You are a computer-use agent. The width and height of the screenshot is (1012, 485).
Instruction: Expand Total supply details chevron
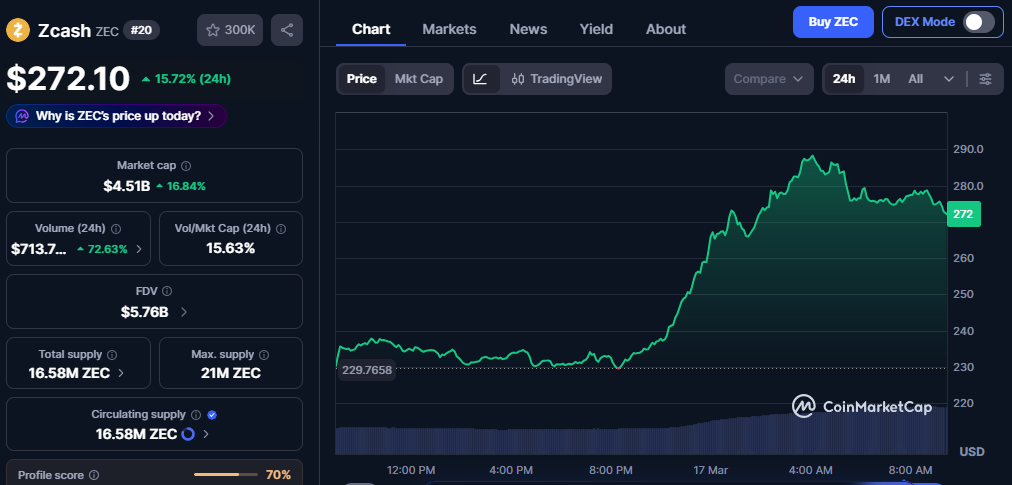pos(121,373)
